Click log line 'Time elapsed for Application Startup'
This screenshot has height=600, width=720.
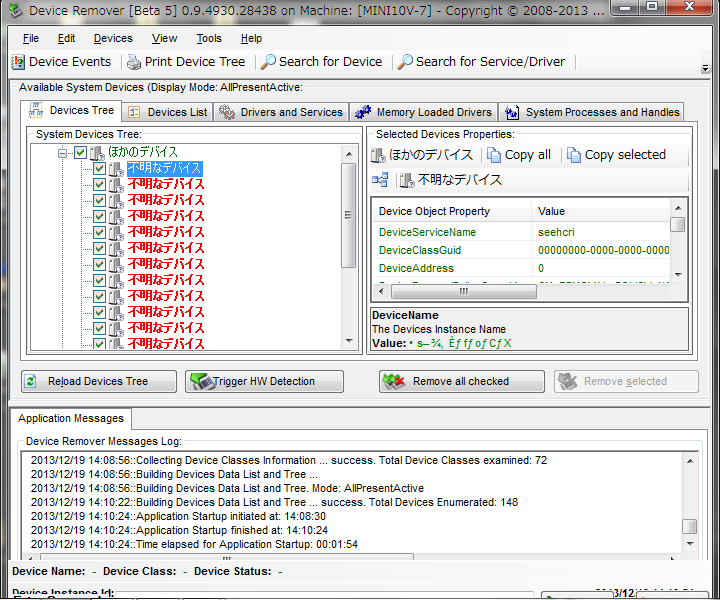pyautogui.click(x=194, y=544)
